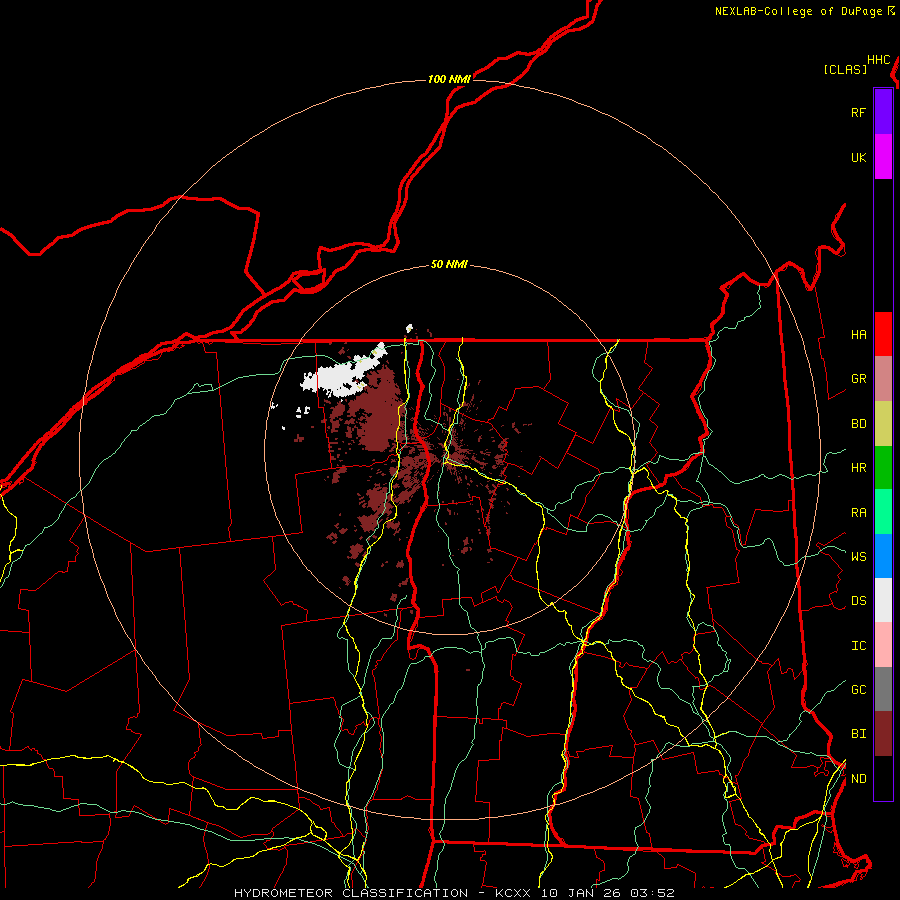Click the ND legend label
Image resolution: width=900 pixels, height=900 pixels.
858,778
